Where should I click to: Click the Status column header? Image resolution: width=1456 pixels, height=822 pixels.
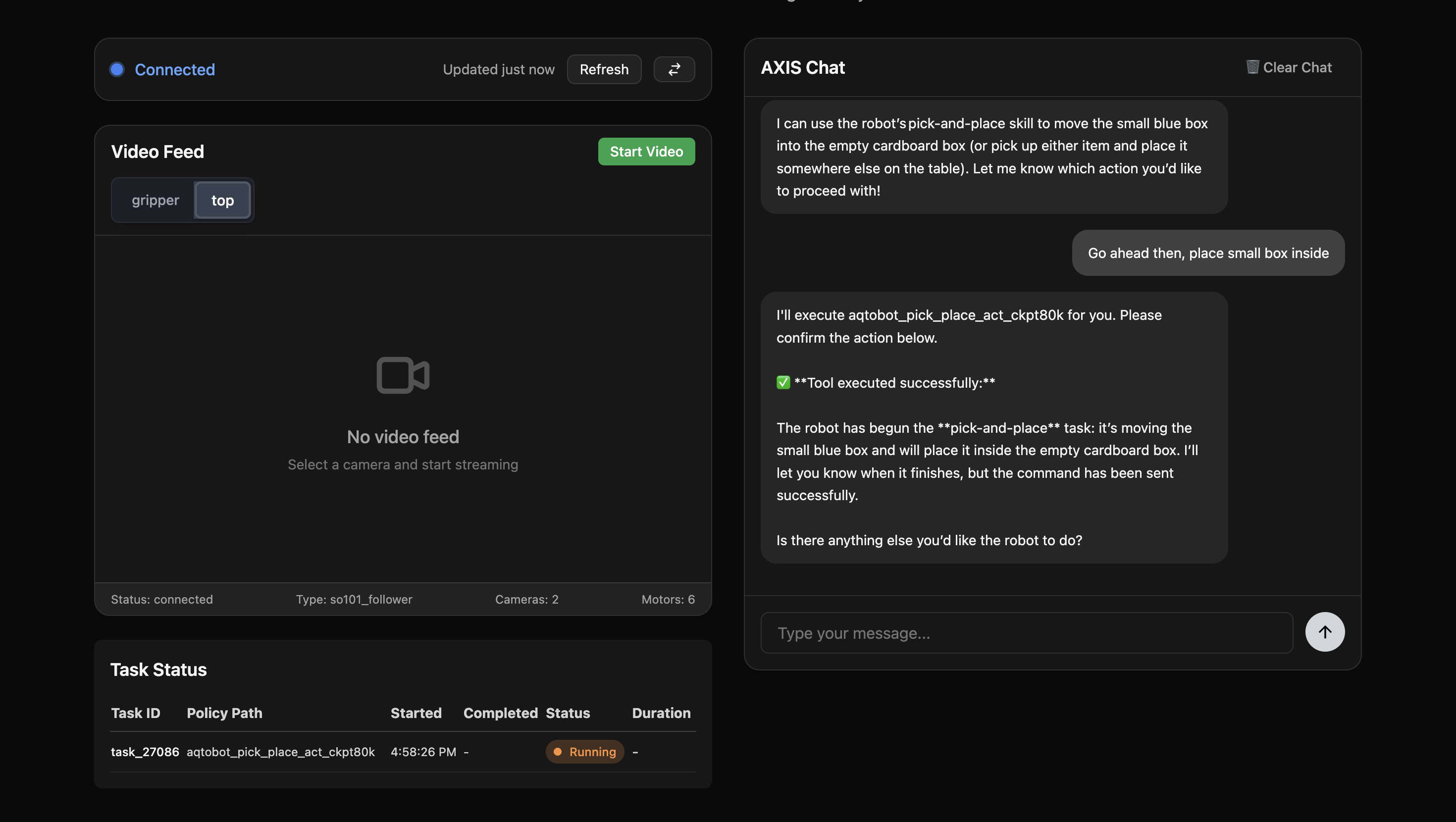[x=568, y=713]
